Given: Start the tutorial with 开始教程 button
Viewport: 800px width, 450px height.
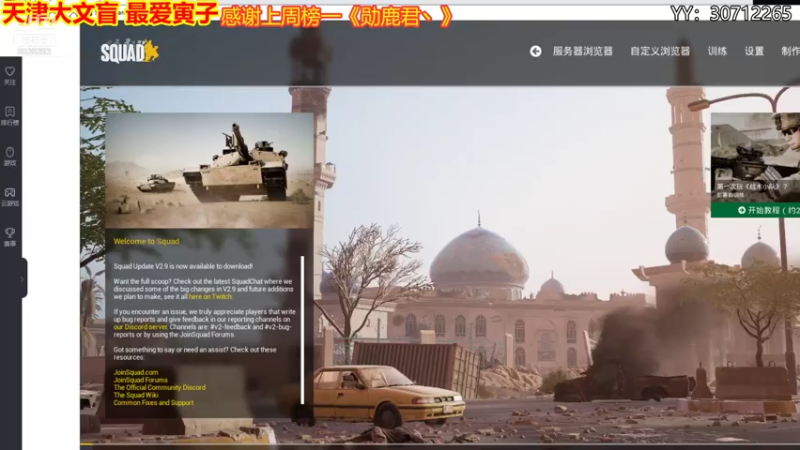Looking at the screenshot, I should (x=756, y=210).
